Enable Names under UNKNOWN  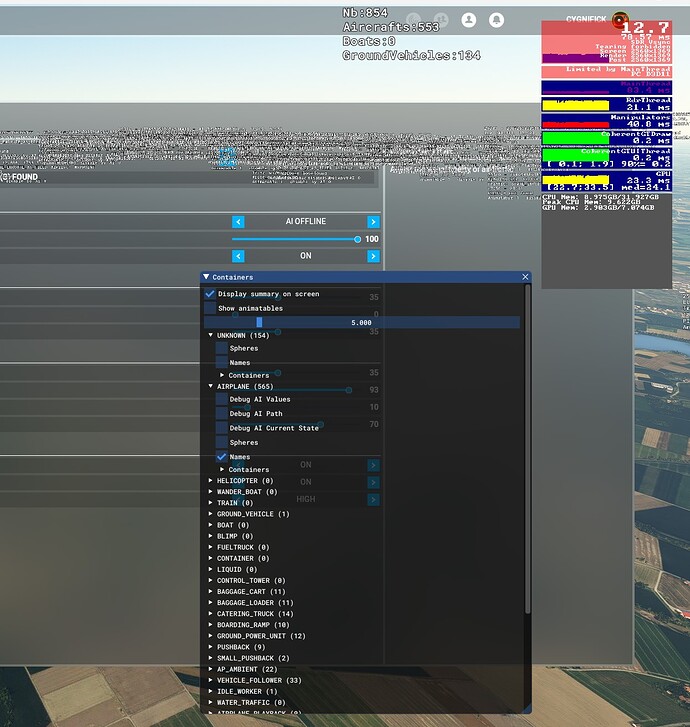pyautogui.click(x=222, y=363)
